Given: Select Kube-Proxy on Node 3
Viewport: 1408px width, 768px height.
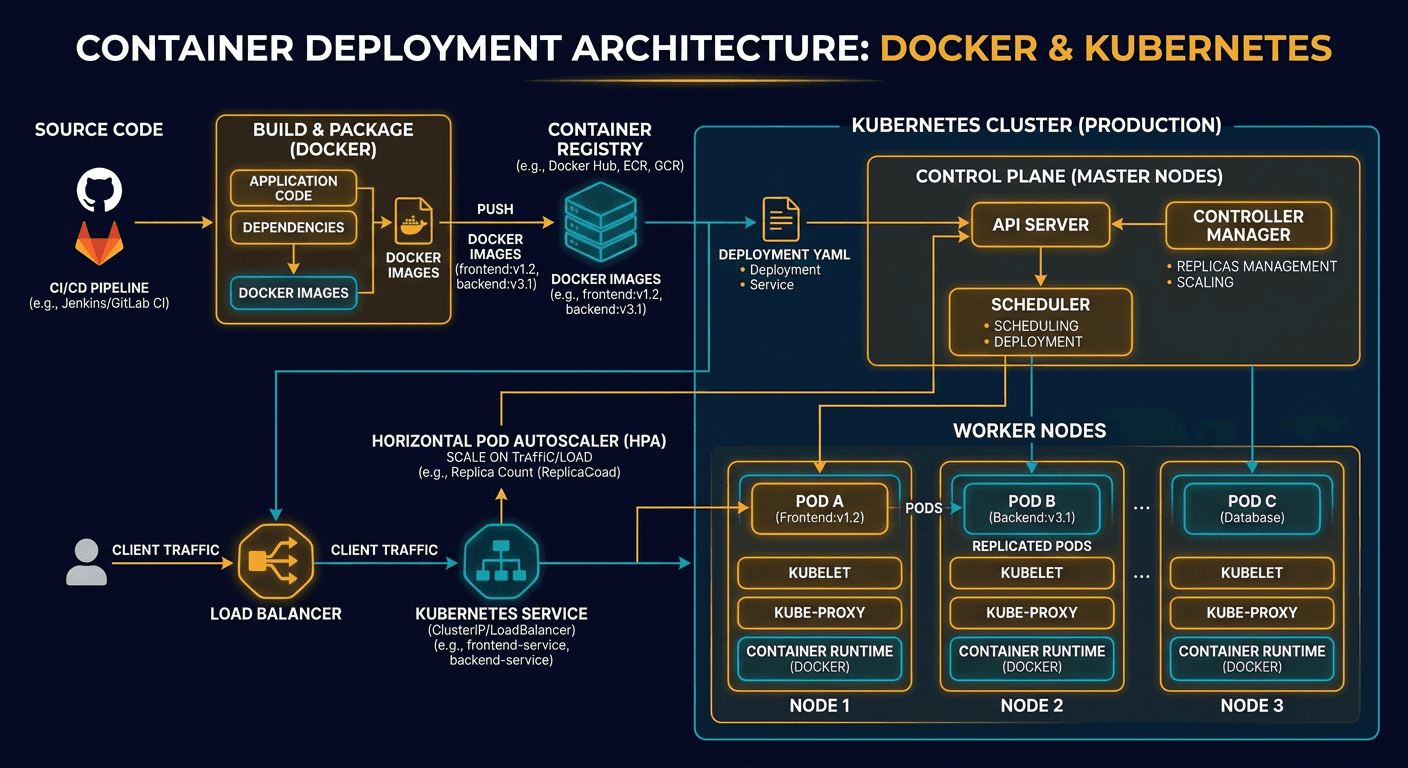Looking at the screenshot, I should 1251,613.
